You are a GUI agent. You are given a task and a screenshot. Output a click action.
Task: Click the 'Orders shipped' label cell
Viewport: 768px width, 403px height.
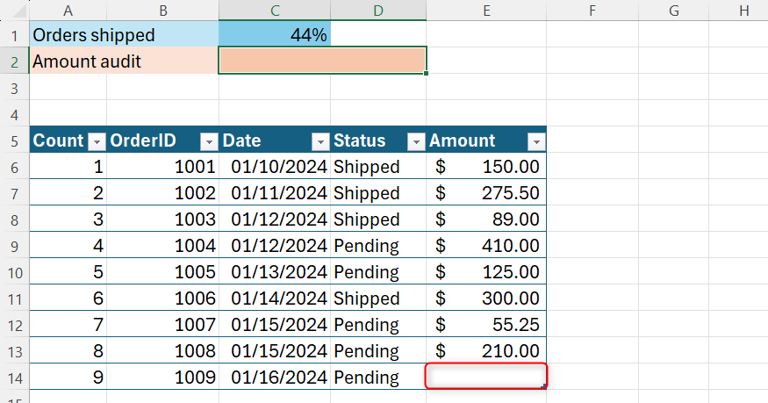(124, 34)
